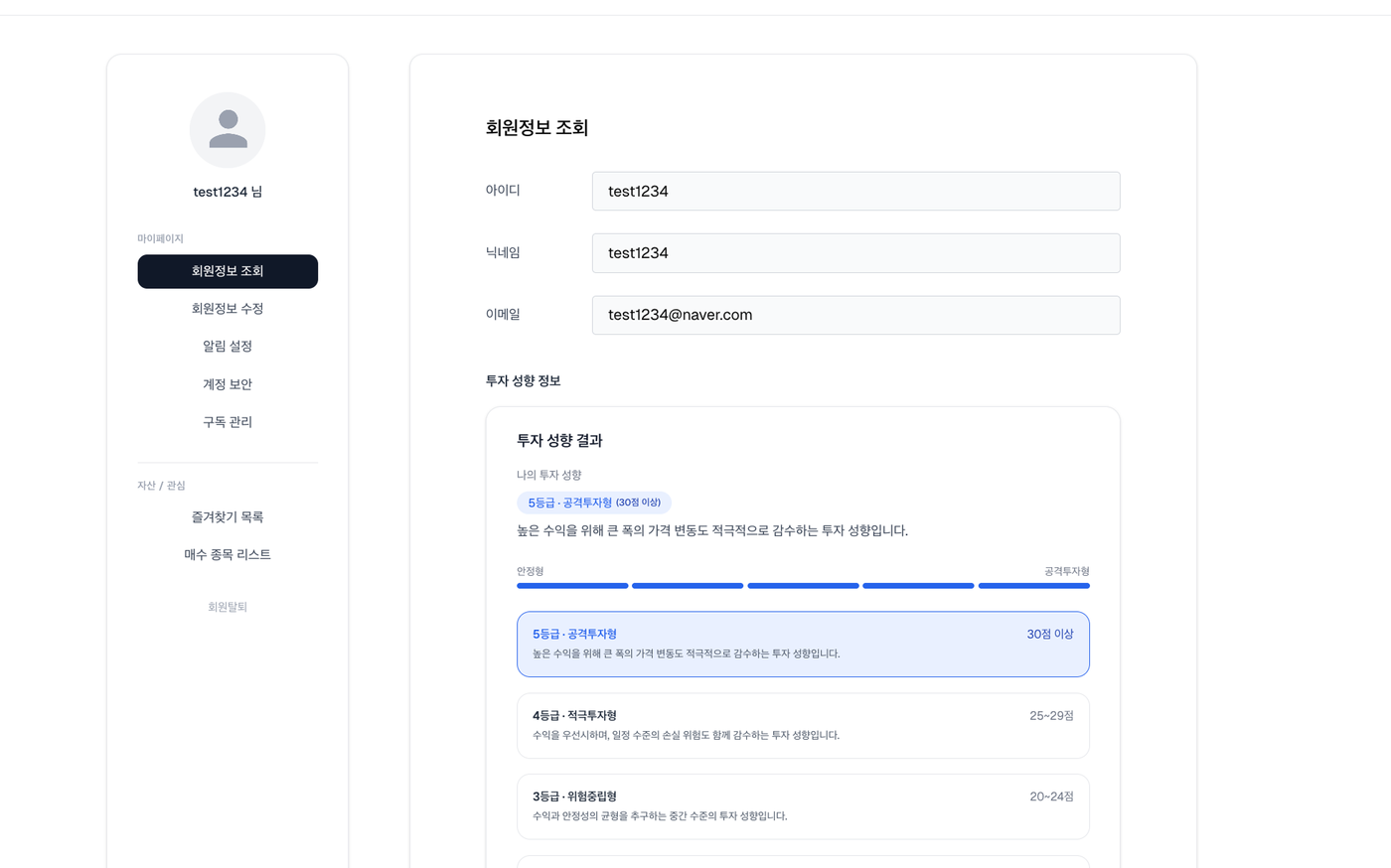Click the 30점 이상 score text
The width and height of the screenshot is (1391, 868).
click(1050, 634)
